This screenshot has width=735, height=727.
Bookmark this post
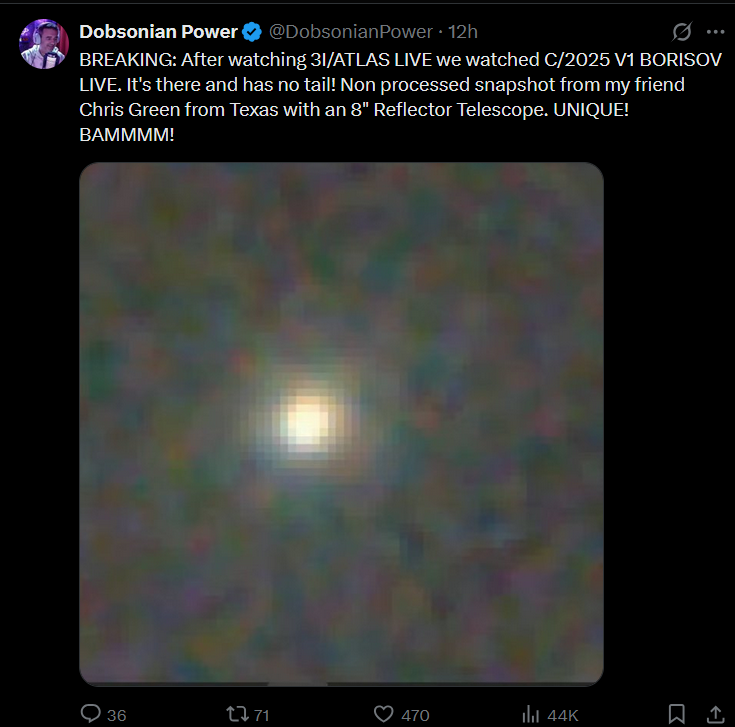(x=676, y=714)
